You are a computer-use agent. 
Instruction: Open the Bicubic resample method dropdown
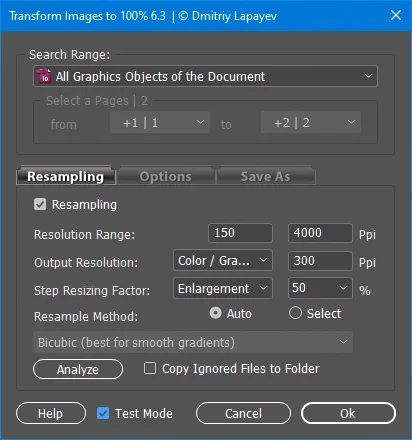[193, 342]
